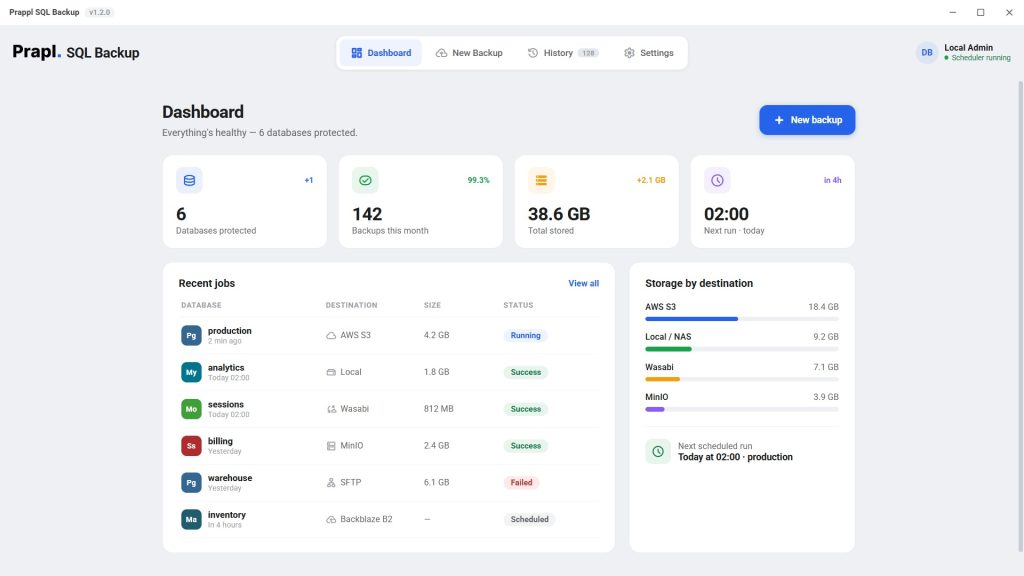Click the 'in 4h' label
The width and height of the screenshot is (1024, 576).
pos(832,180)
